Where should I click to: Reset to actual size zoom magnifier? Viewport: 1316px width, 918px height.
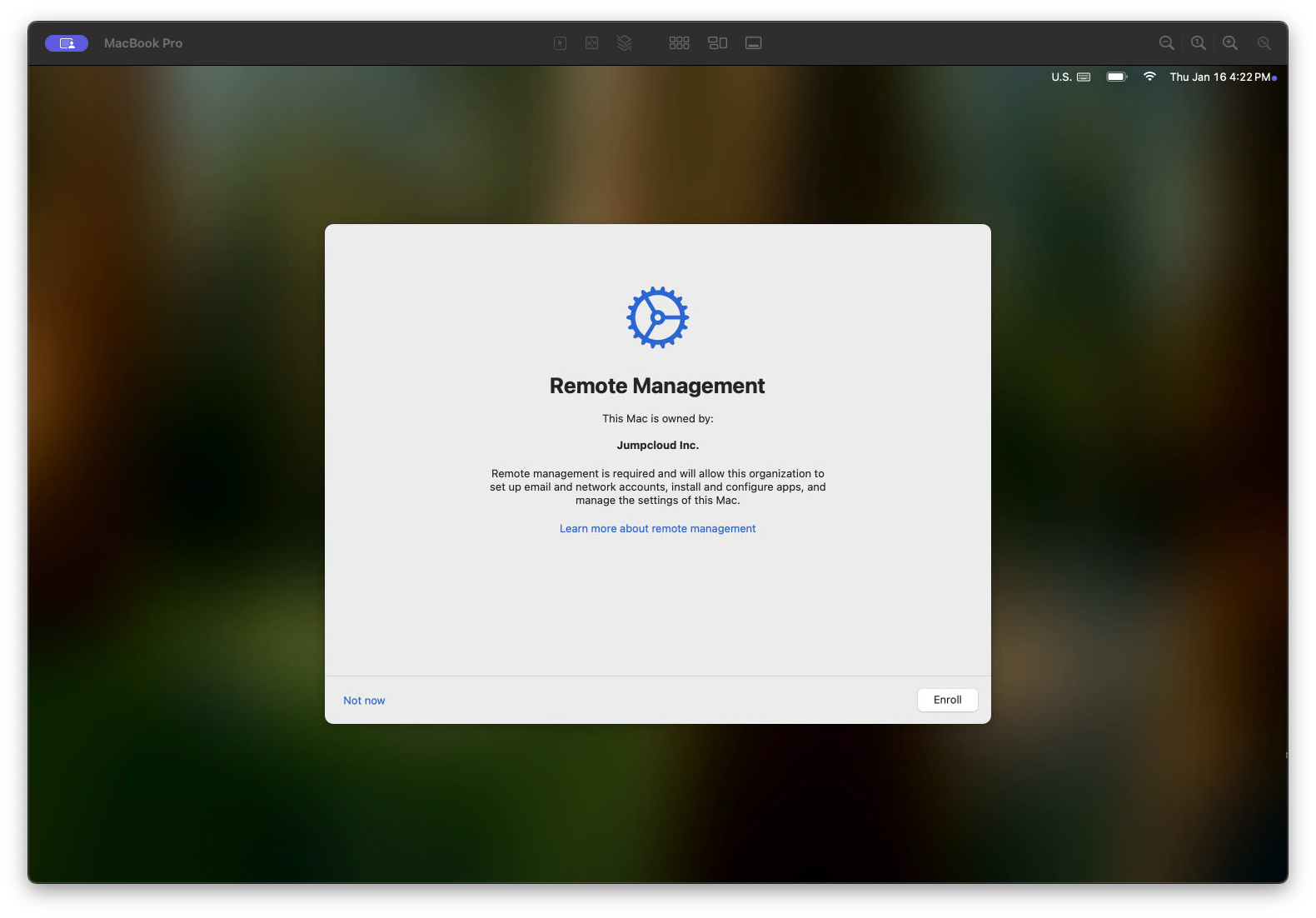tap(1198, 43)
